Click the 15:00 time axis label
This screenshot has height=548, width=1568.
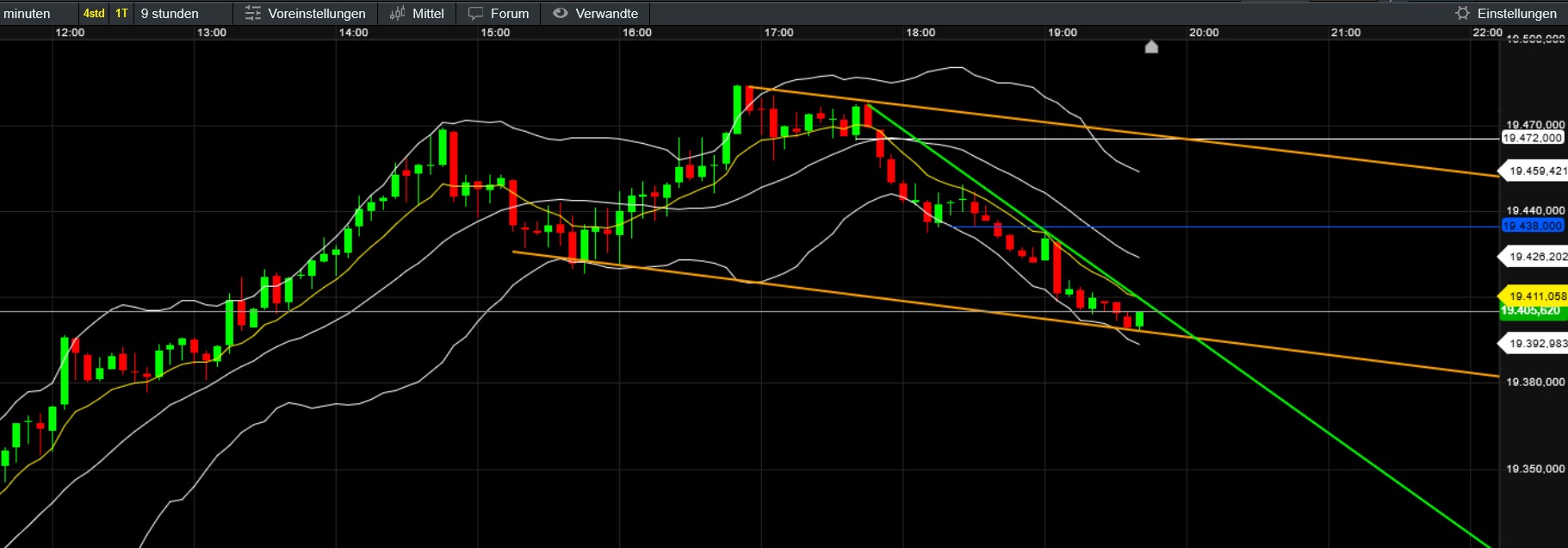(495, 33)
